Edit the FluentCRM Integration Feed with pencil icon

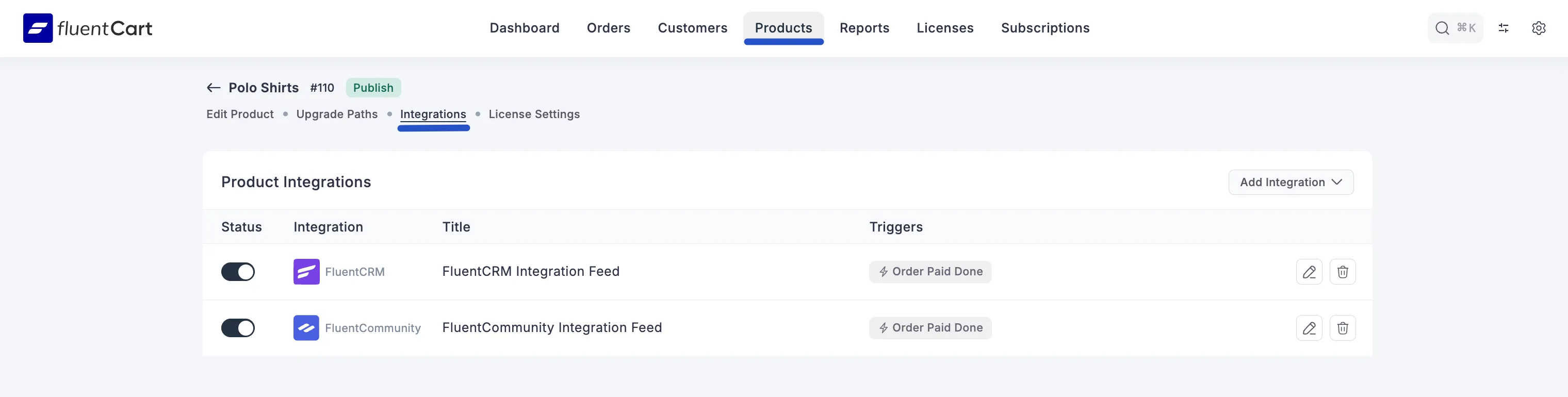coord(1309,272)
